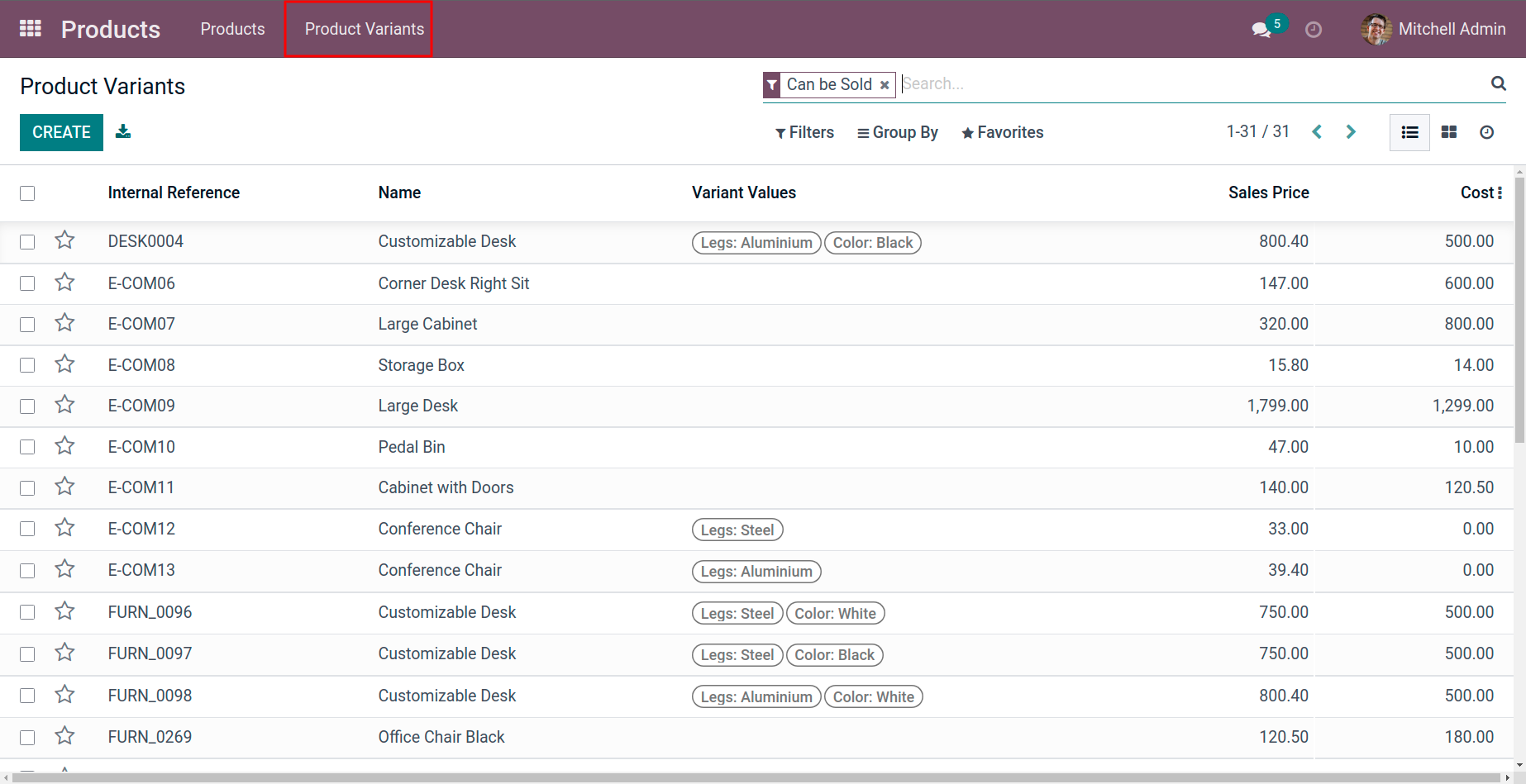The width and height of the screenshot is (1526, 784).
Task: Star the E-COM13 Conference Chair row
Action: tap(64, 569)
